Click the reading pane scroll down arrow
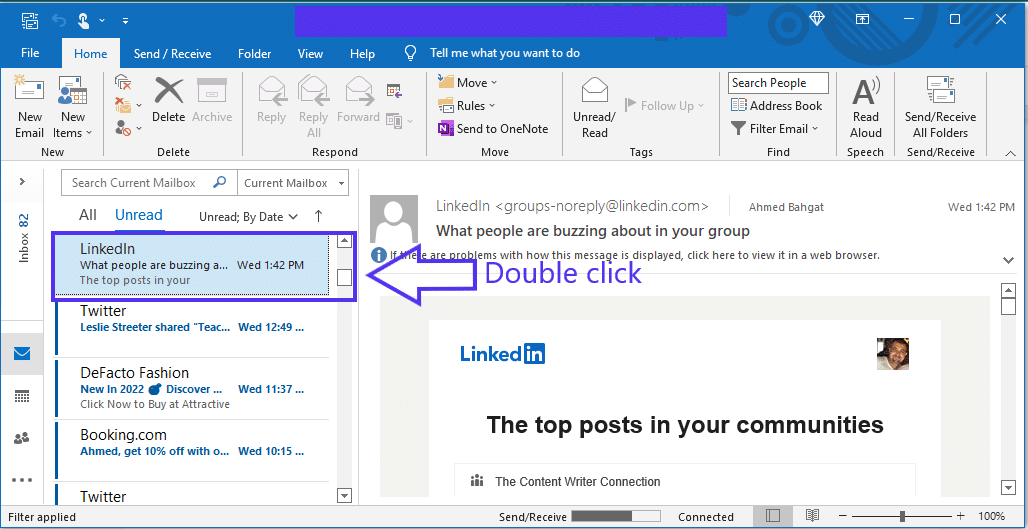1028x529 pixels. tap(1009, 487)
